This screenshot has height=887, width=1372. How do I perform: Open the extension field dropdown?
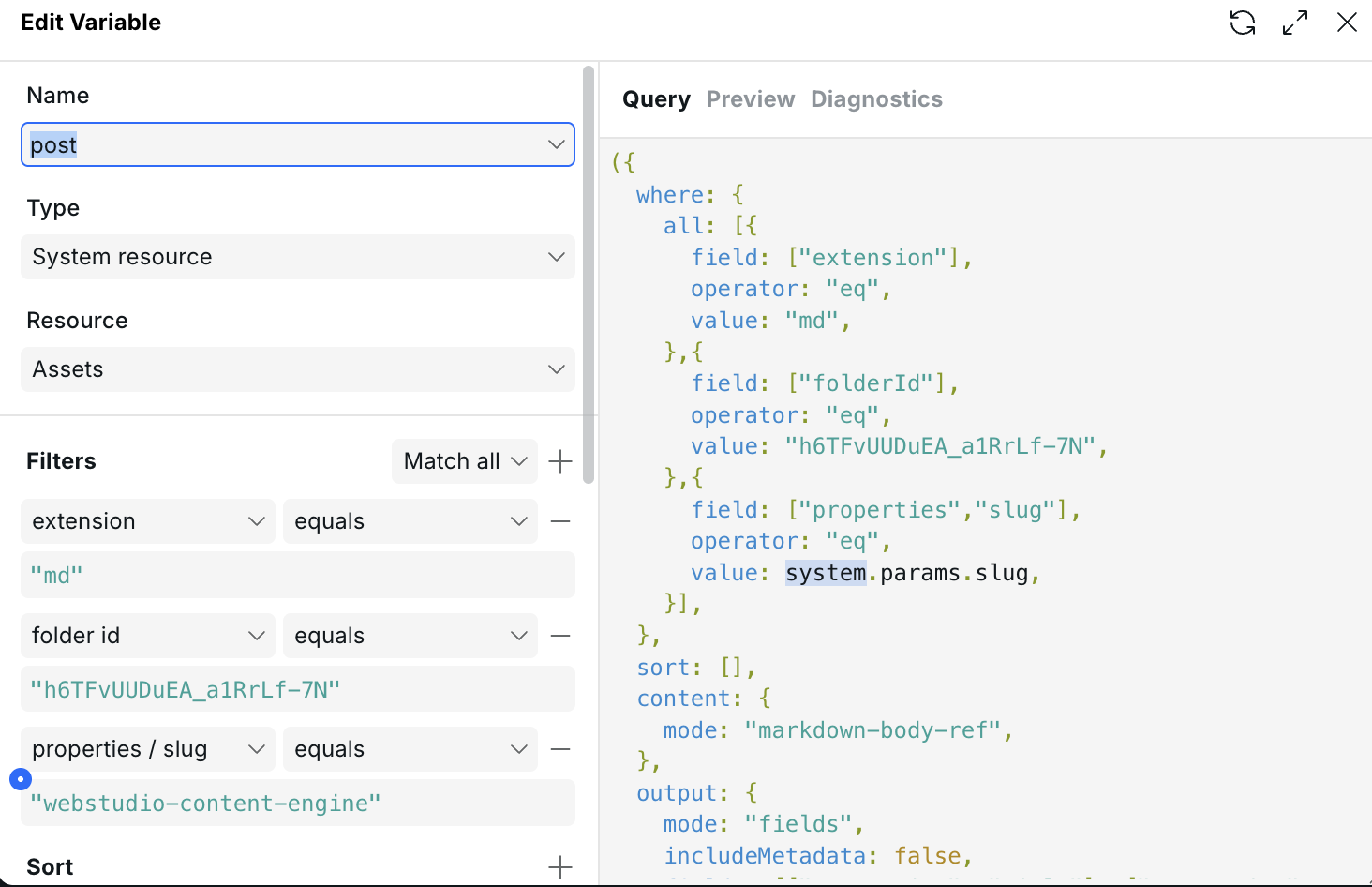(x=148, y=521)
